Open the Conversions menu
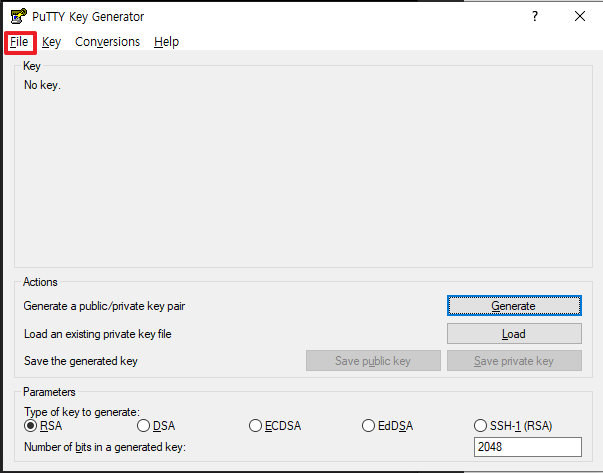Screen dimensions: 603x473 pyautogui.click(x=107, y=42)
